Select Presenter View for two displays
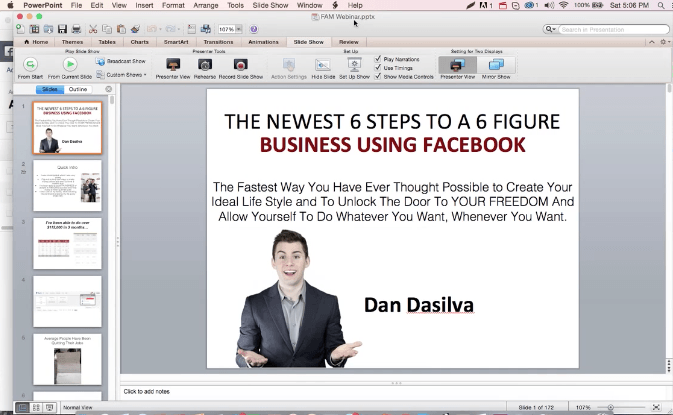The image size is (673, 415). coord(458,68)
